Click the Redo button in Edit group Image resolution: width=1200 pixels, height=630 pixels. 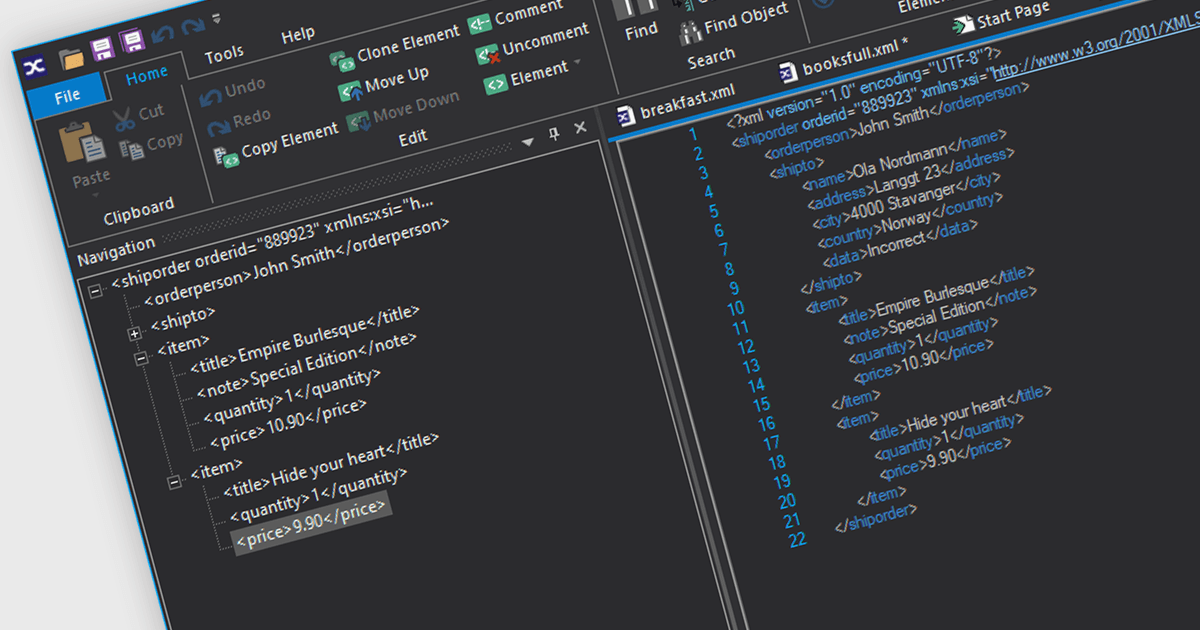click(x=239, y=124)
